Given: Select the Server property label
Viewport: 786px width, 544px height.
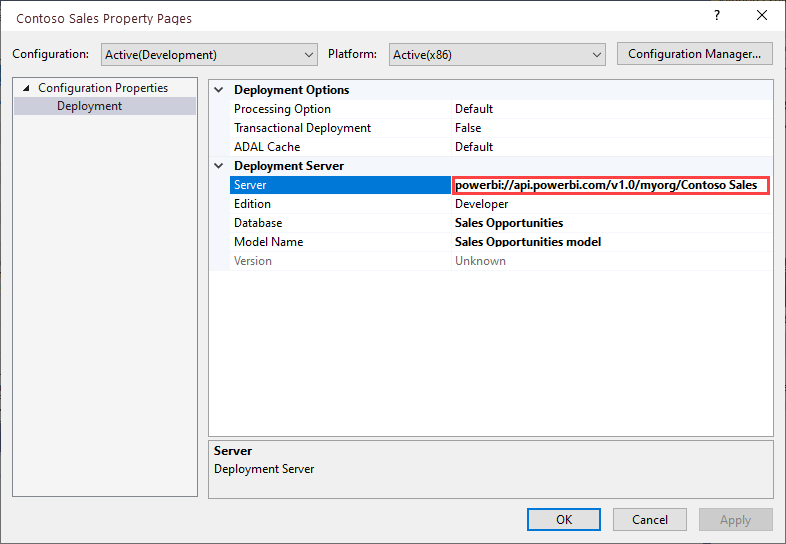Looking at the screenshot, I should (250, 185).
